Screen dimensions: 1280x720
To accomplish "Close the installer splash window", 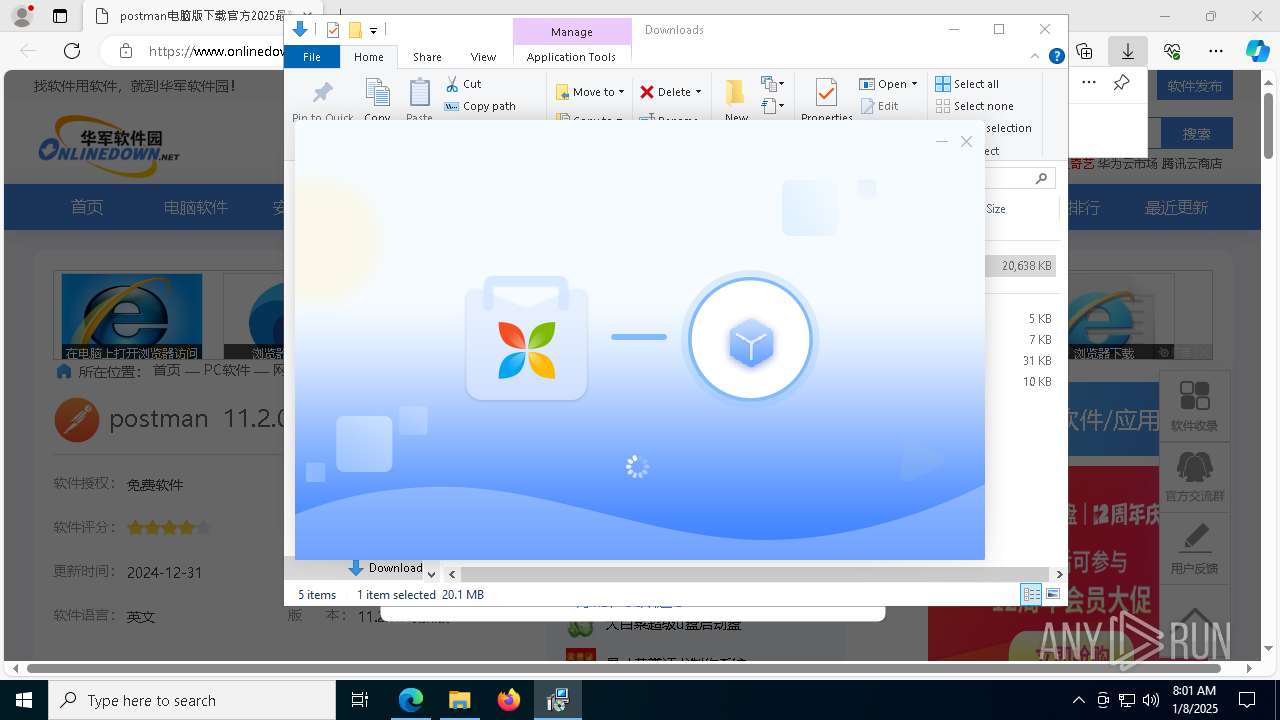I will [x=966, y=142].
